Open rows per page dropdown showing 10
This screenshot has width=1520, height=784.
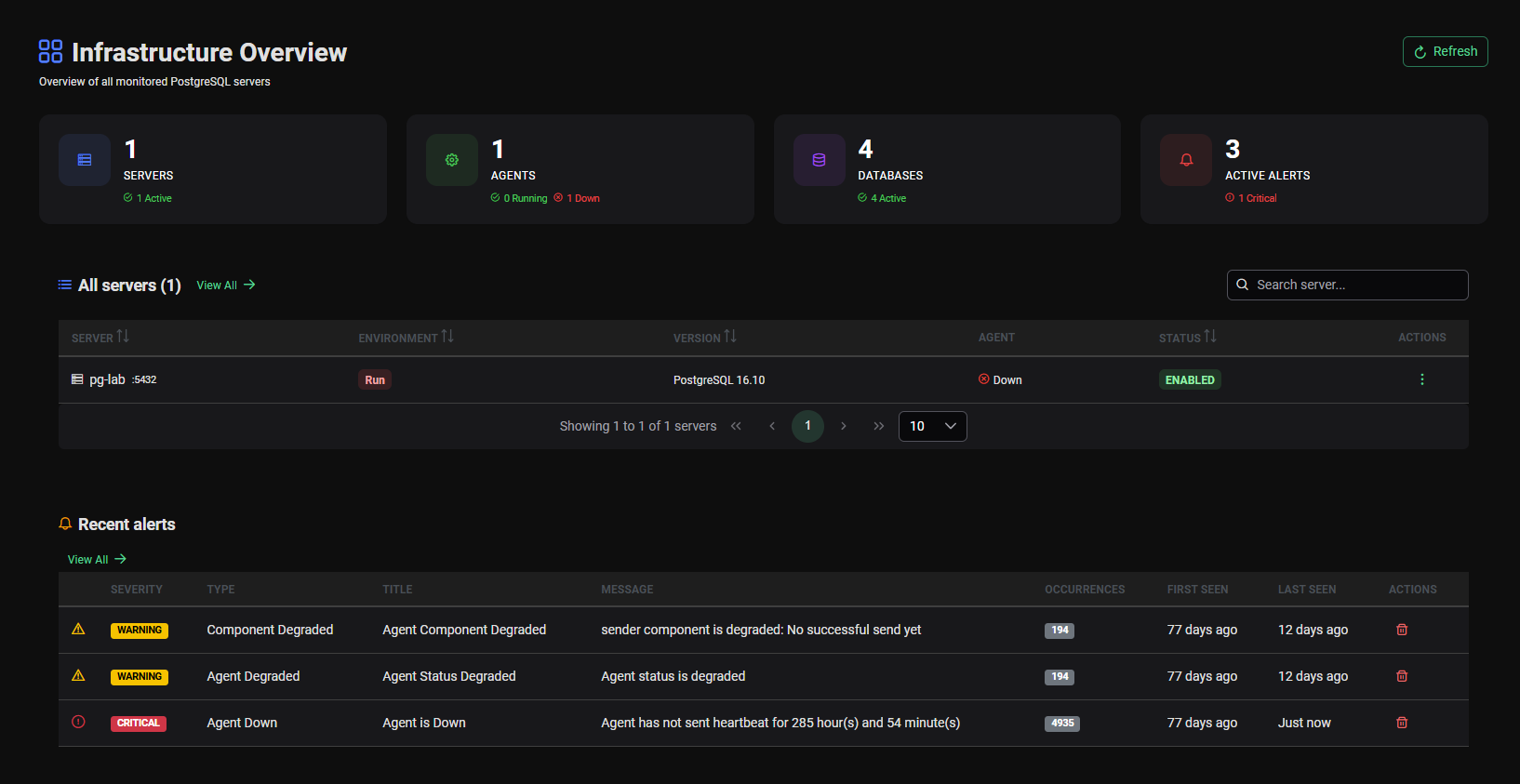[932, 426]
